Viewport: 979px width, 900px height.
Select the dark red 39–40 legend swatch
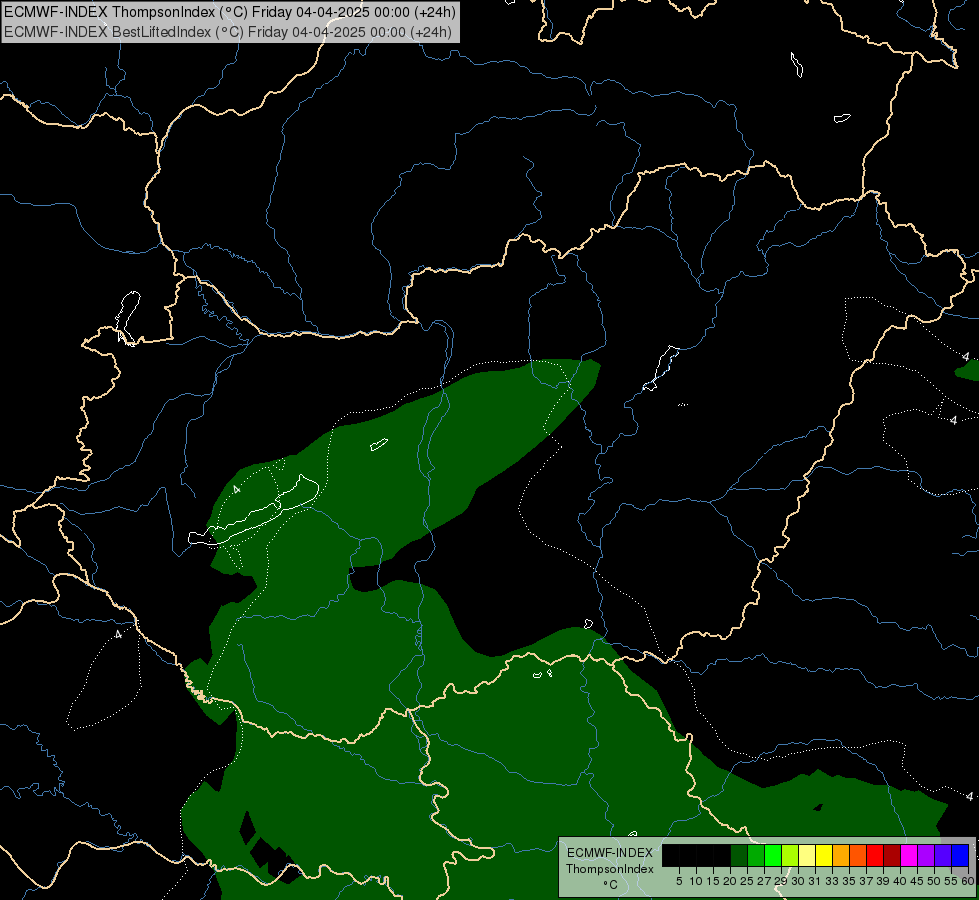(x=892, y=855)
